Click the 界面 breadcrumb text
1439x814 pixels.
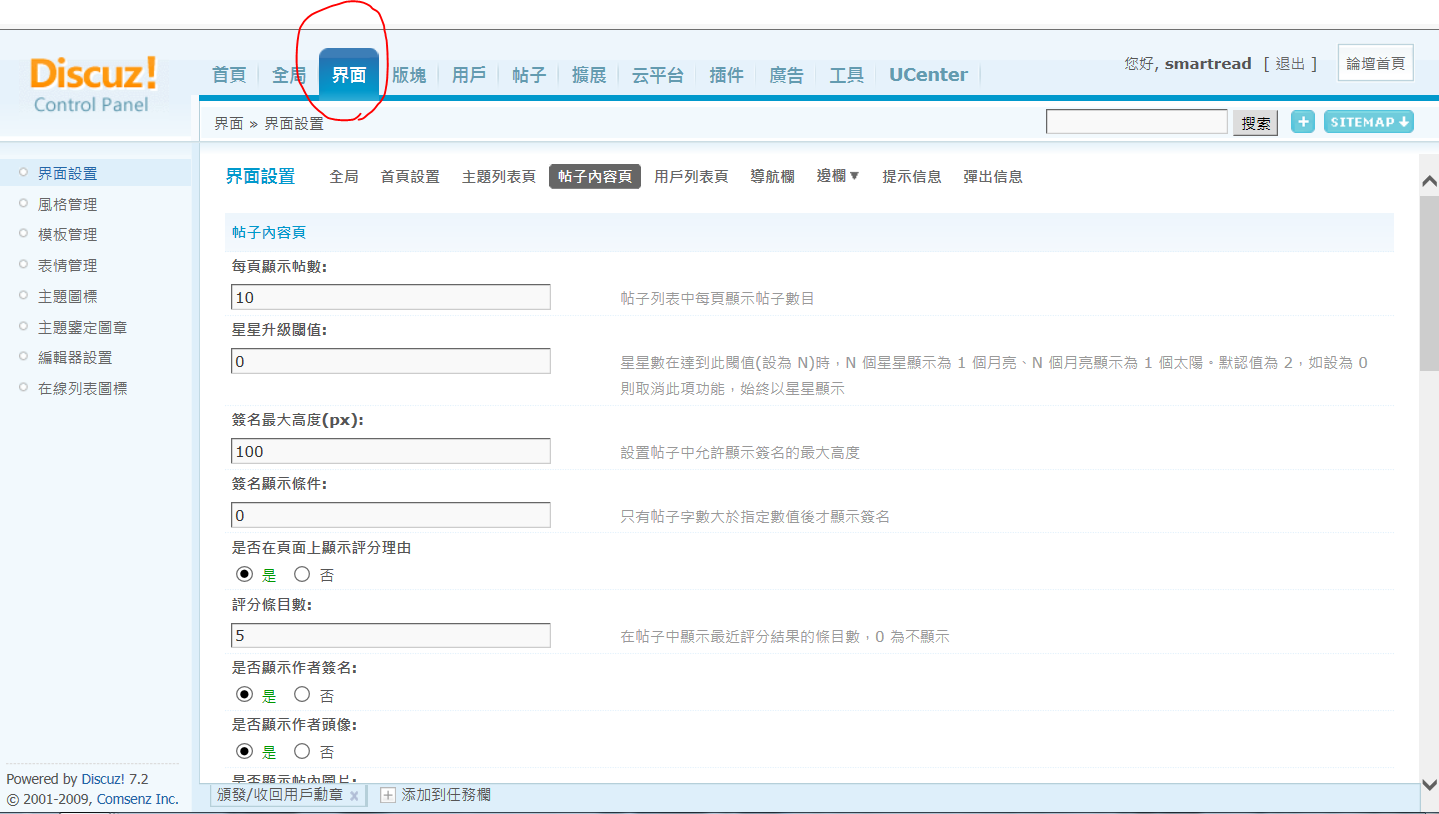[229, 123]
